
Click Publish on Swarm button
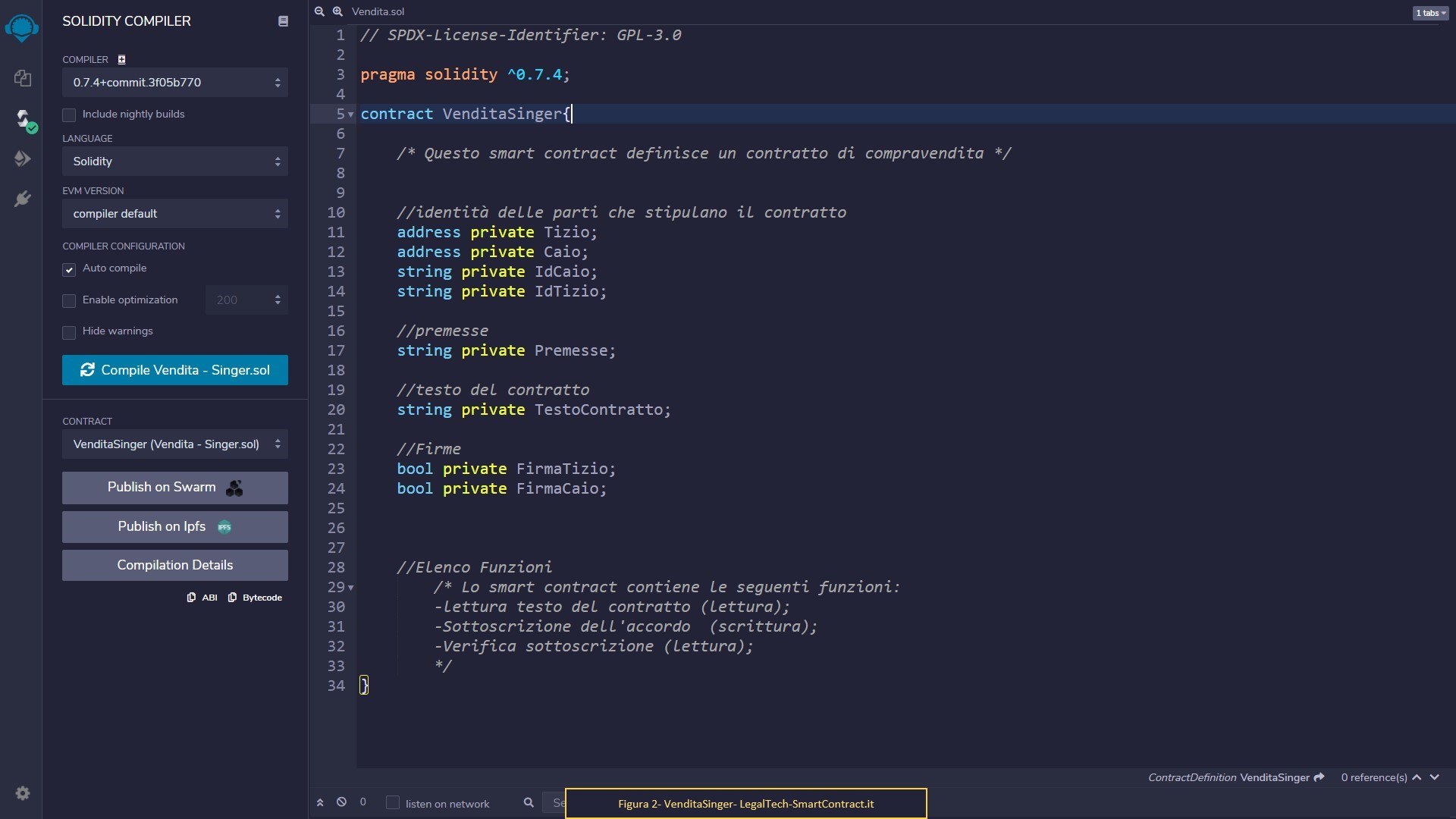point(175,488)
